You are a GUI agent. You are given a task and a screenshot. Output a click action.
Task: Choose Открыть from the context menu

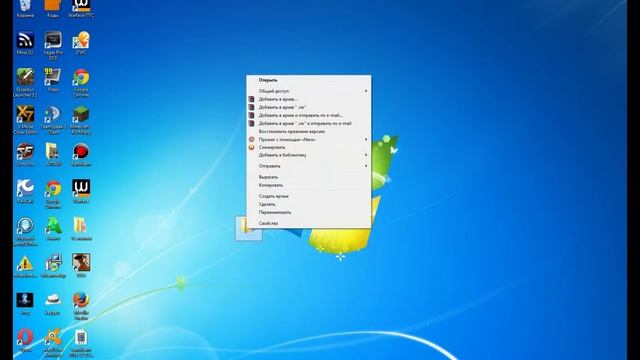pos(309,80)
